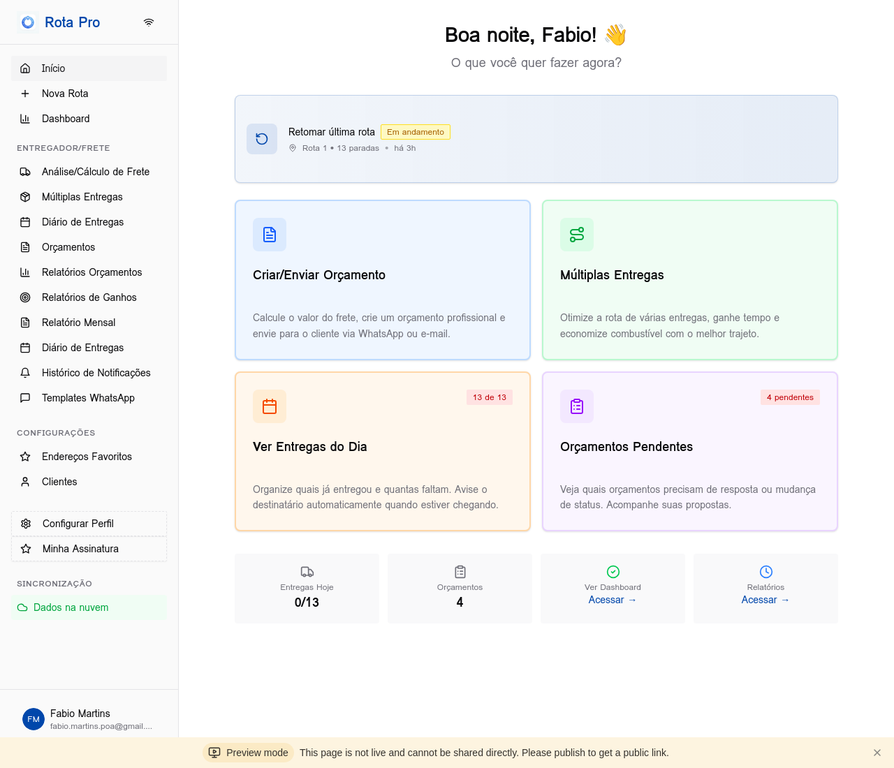The image size is (894, 768).
Task: Open the Fabio Martins profile avatar
Action: pyautogui.click(x=32, y=719)
